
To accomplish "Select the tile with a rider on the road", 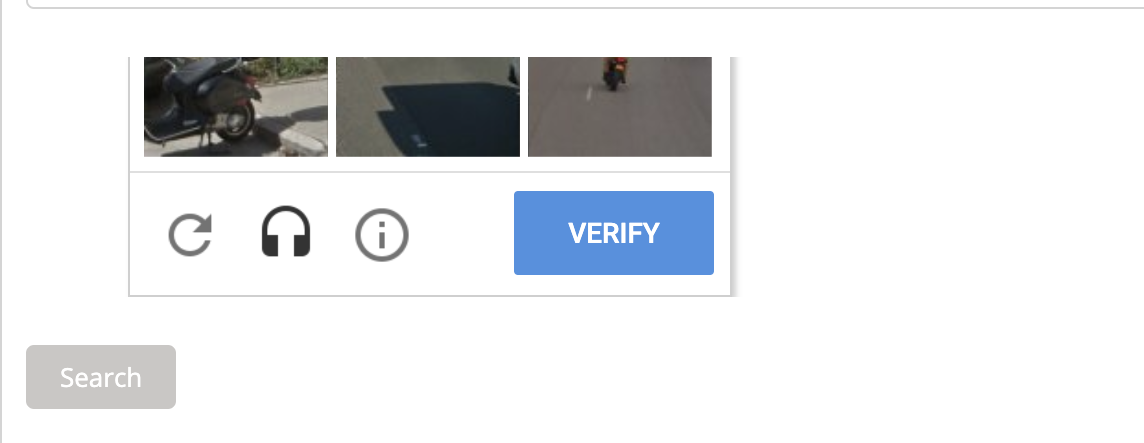I will (x=619, y=107).
